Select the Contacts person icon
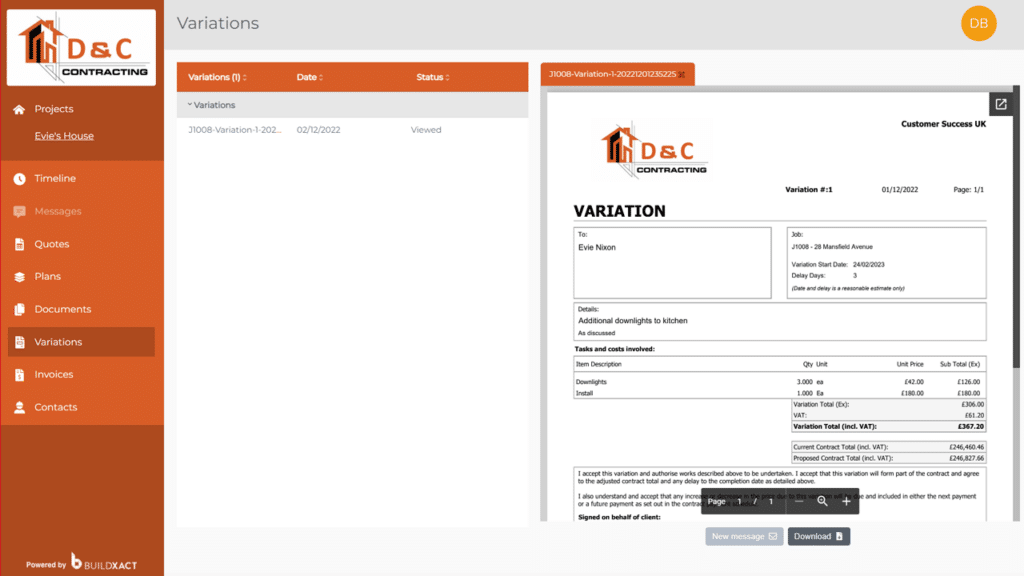 tap(20, 407)
